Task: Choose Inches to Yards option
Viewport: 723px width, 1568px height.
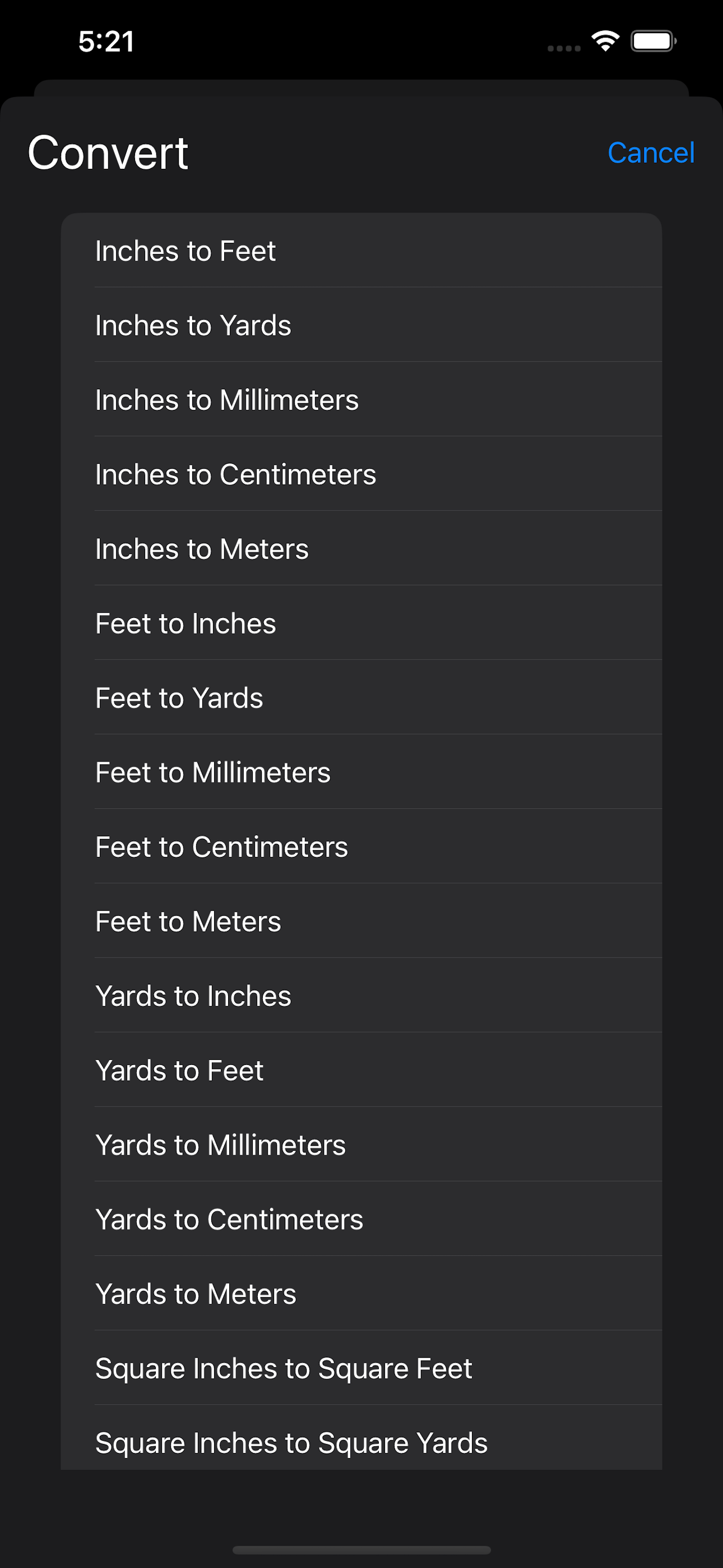Action: [361, 325]
